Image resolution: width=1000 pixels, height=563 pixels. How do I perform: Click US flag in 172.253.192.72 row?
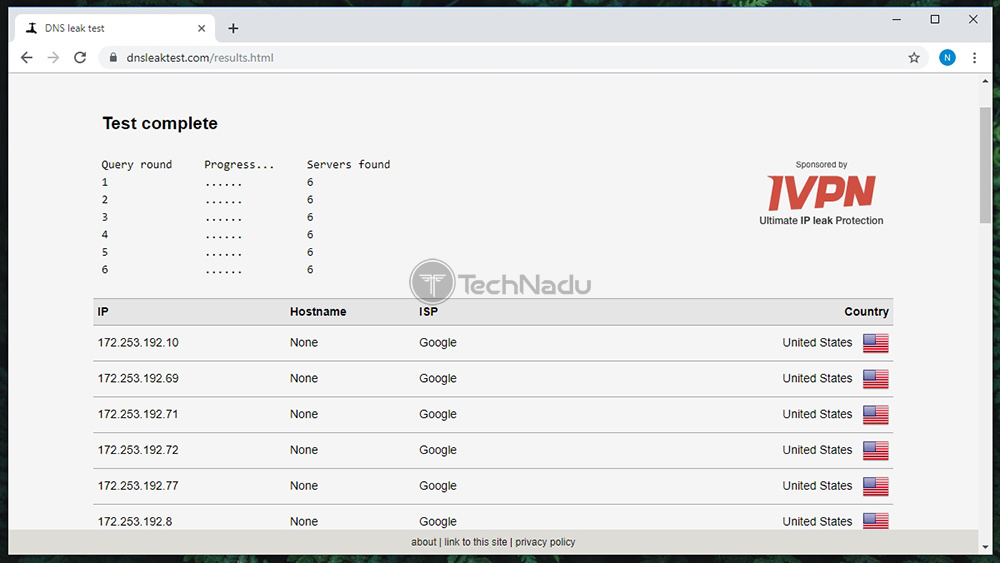pos(876,450)
